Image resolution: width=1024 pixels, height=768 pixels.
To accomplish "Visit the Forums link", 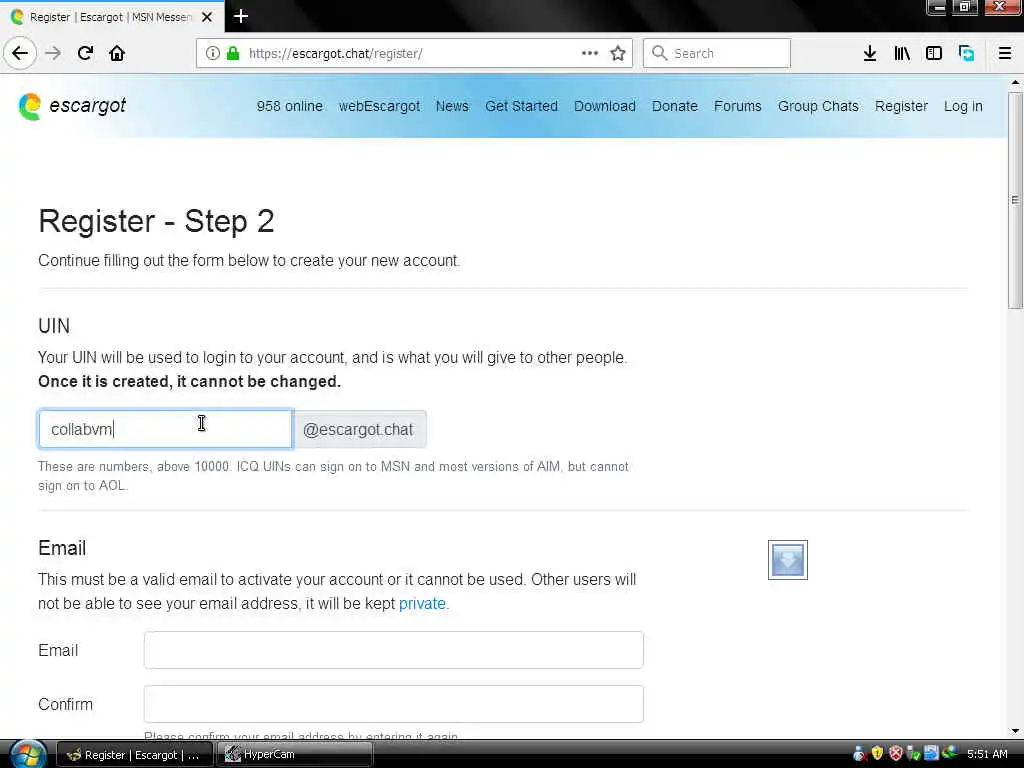I will 737,106.
